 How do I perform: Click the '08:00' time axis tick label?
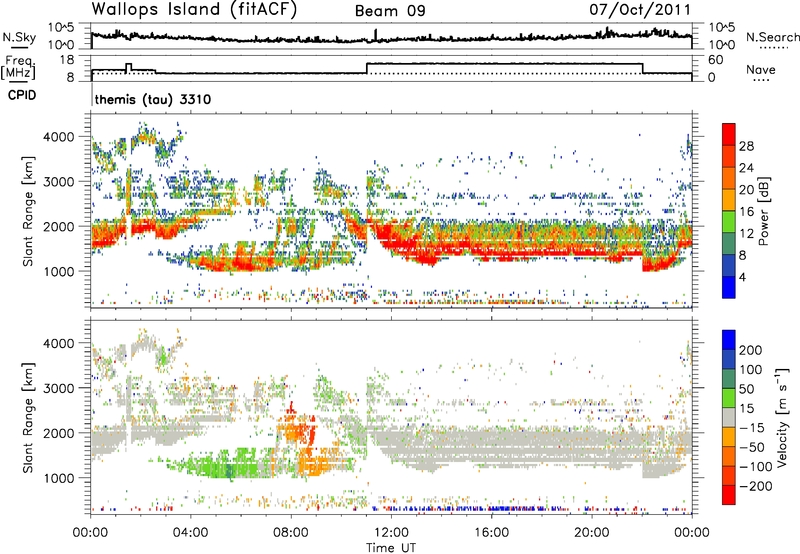click(290, 533)
